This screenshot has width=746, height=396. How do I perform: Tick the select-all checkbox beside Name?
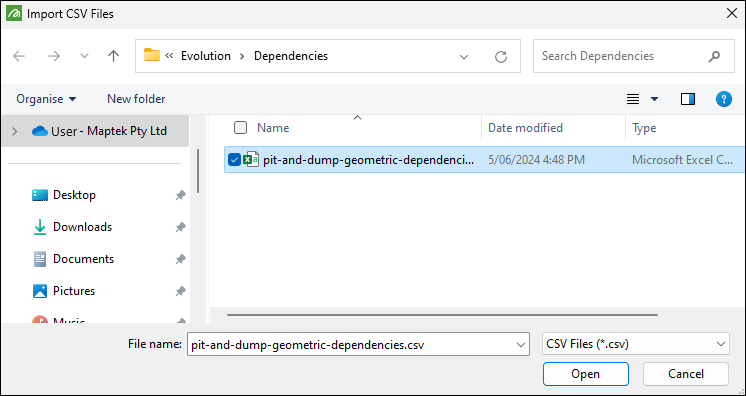[x=241, y=128]
